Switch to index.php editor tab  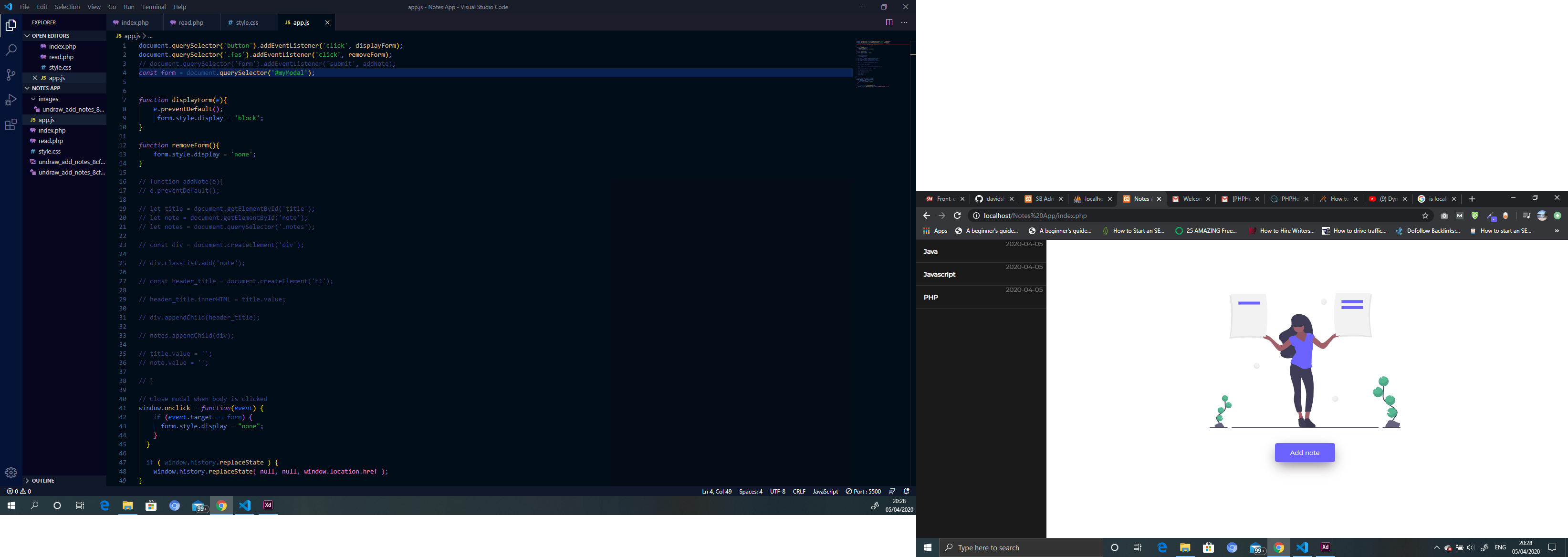135,22
